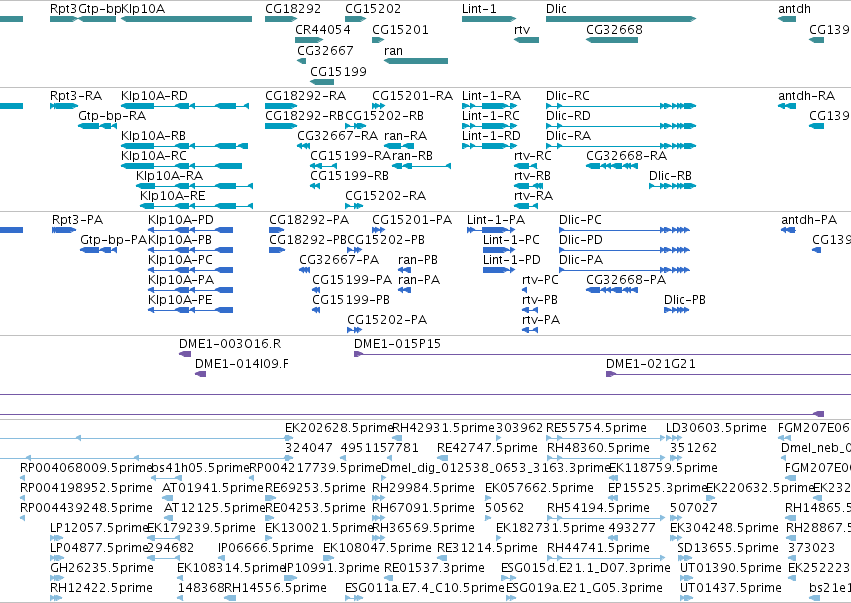Click the ran-PB protein label
Screen dimensions: 851x603
[x=418, y=260]
